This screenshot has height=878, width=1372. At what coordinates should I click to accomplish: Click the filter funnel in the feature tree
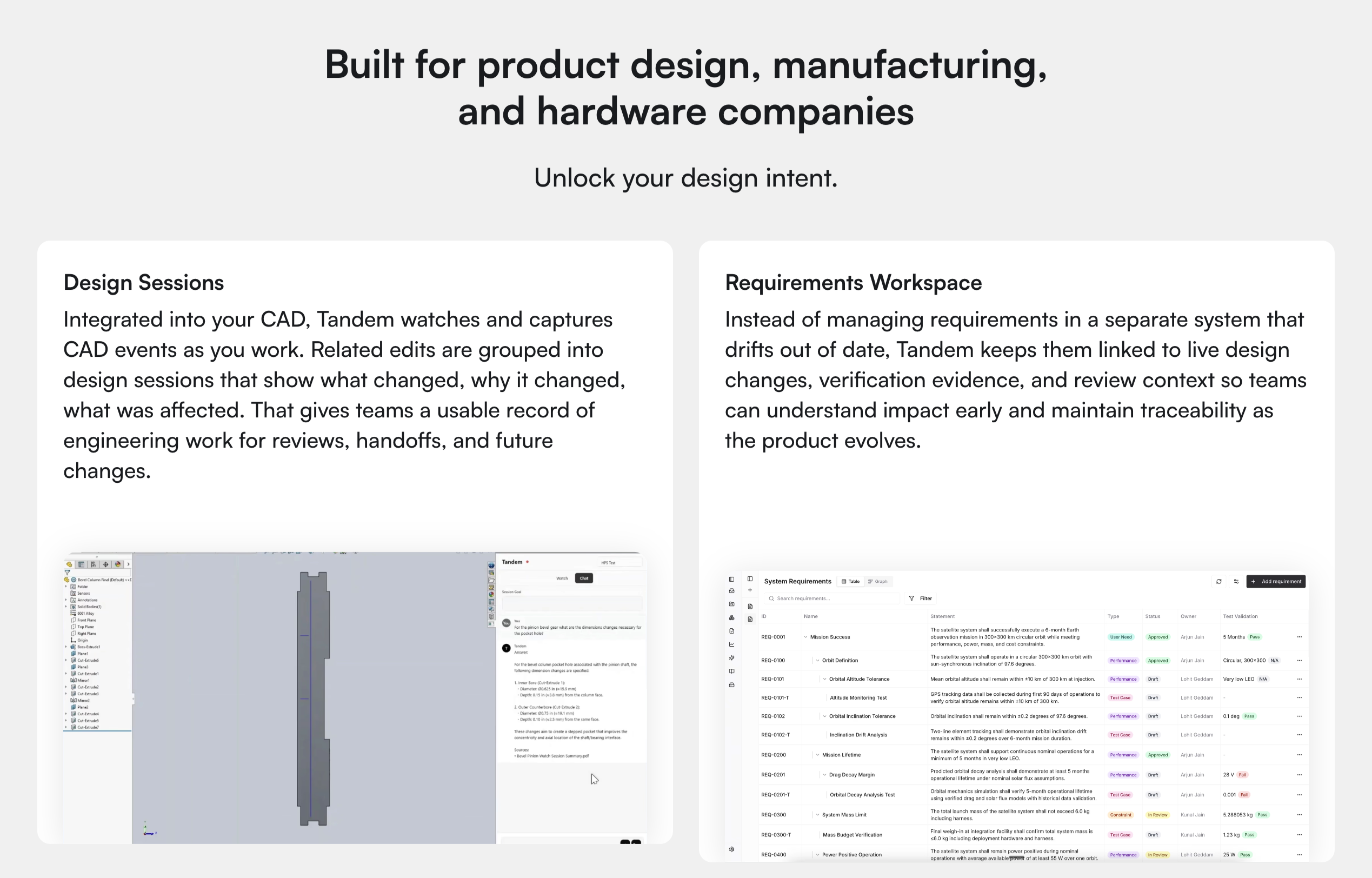pyautogui.click(x=67, y=573)
